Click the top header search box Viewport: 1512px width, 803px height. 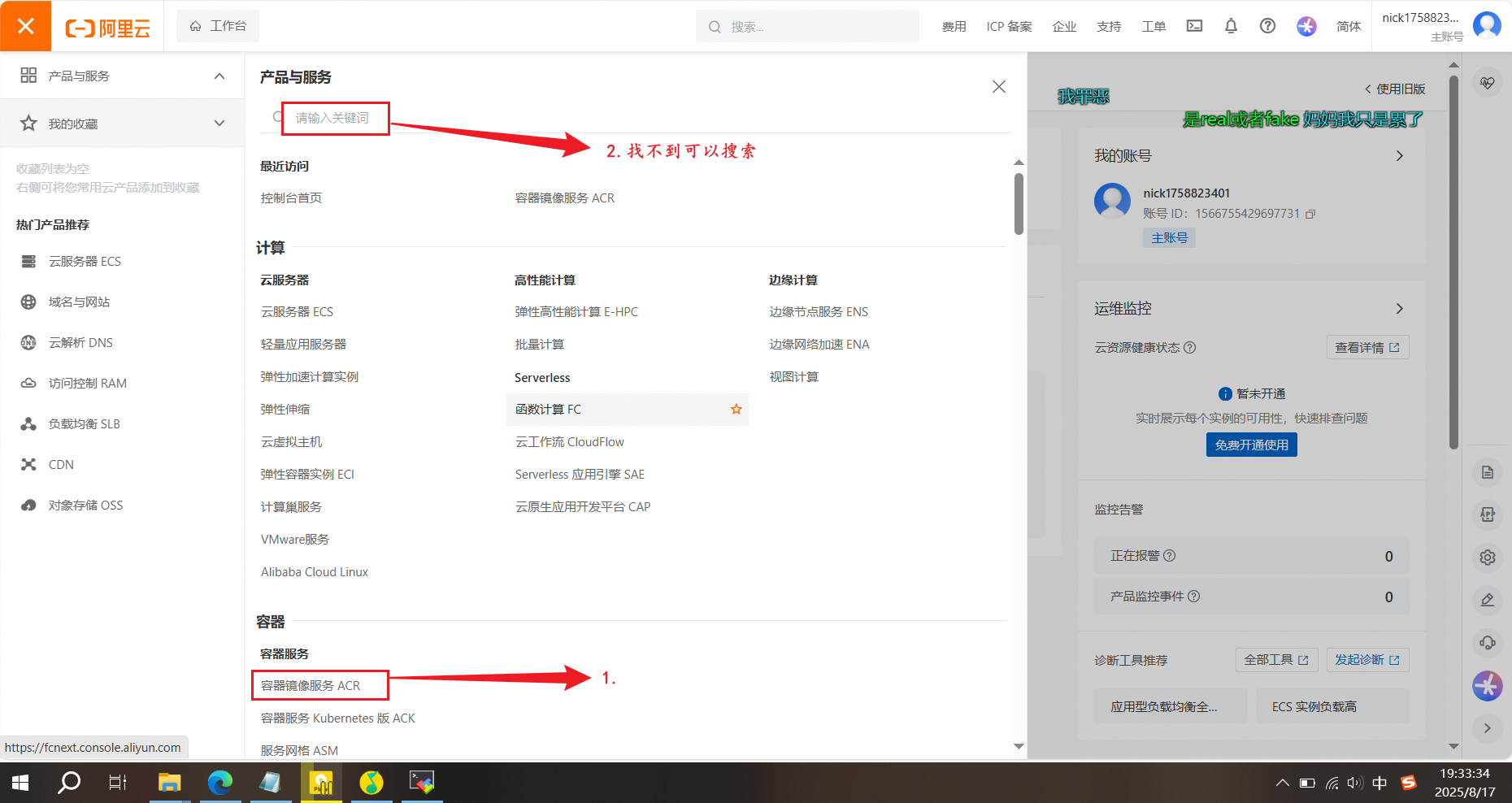[x=807, y=26]
